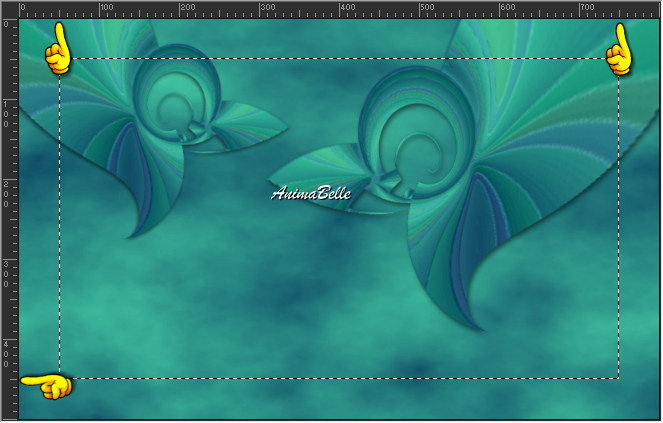Click the 500 mark on horizontal ruler

click(427, 7)
